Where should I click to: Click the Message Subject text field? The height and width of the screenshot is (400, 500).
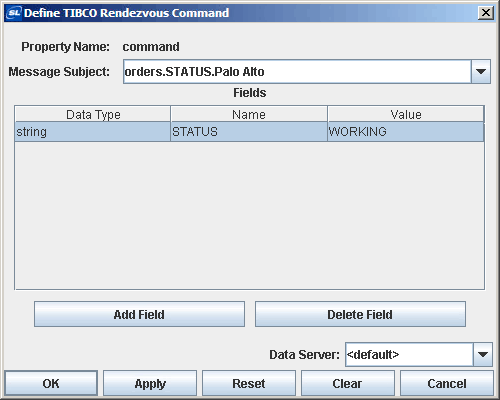[297, 71]
